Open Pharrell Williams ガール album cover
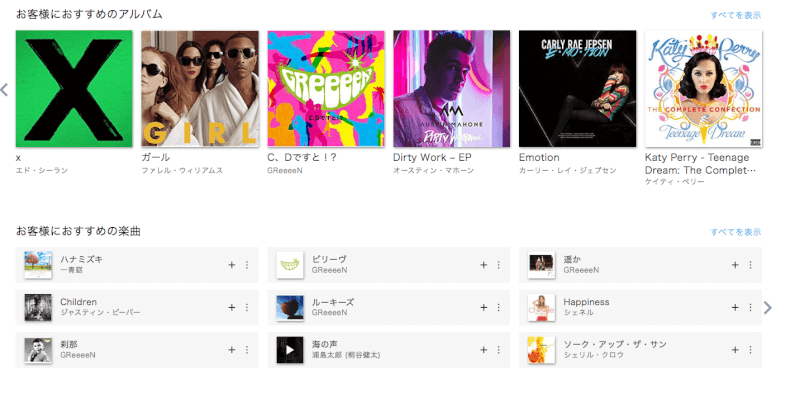 point(200,89)
